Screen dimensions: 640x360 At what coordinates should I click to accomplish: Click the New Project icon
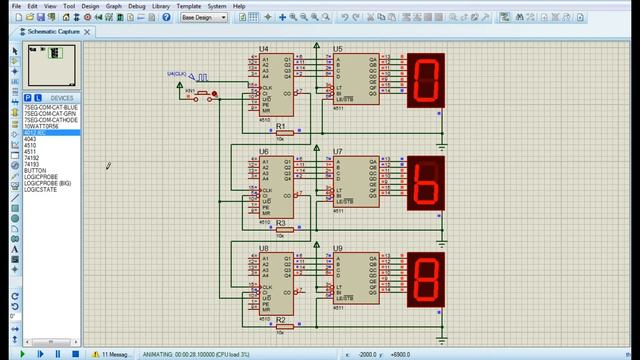(x=19, y=17)
